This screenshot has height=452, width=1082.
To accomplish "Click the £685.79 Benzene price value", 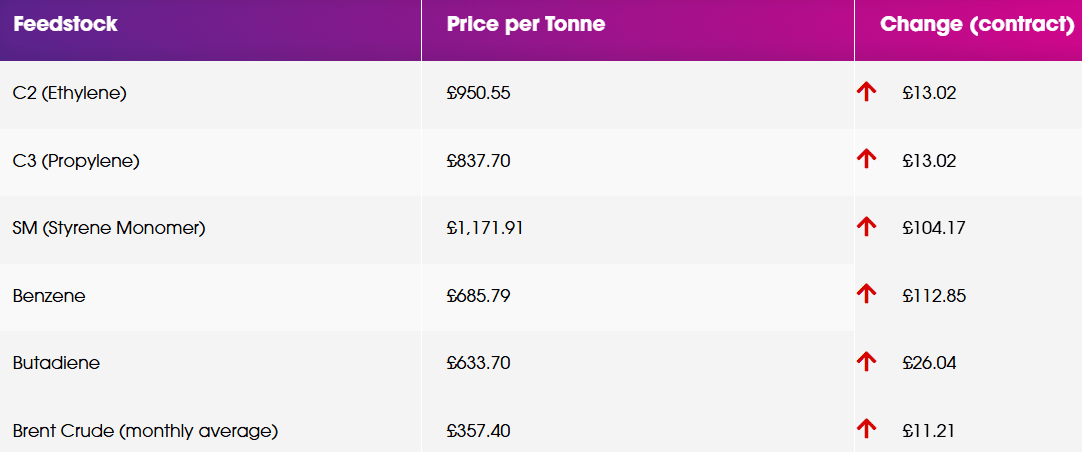I will (479, 296).
